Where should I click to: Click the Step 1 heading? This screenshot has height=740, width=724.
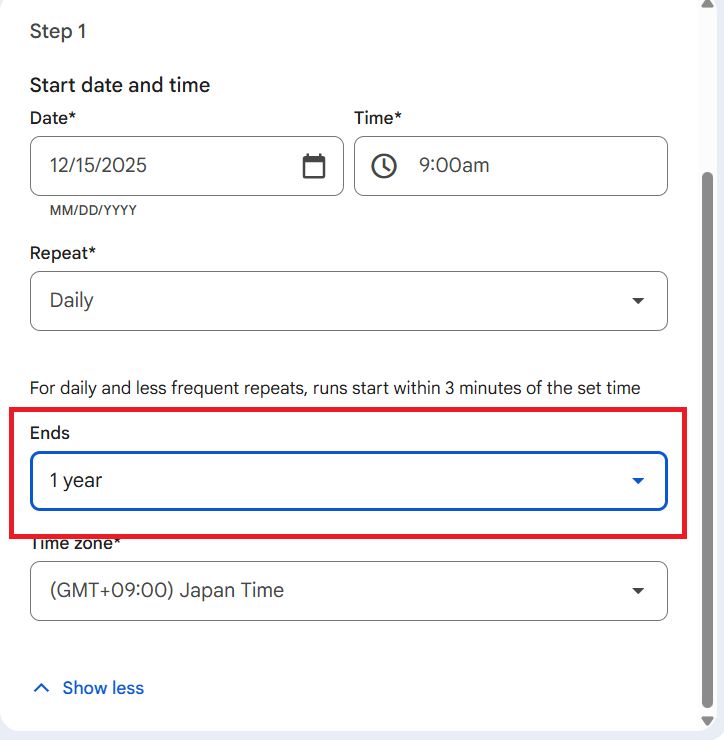pyautogui.click(x=58, y=32)
